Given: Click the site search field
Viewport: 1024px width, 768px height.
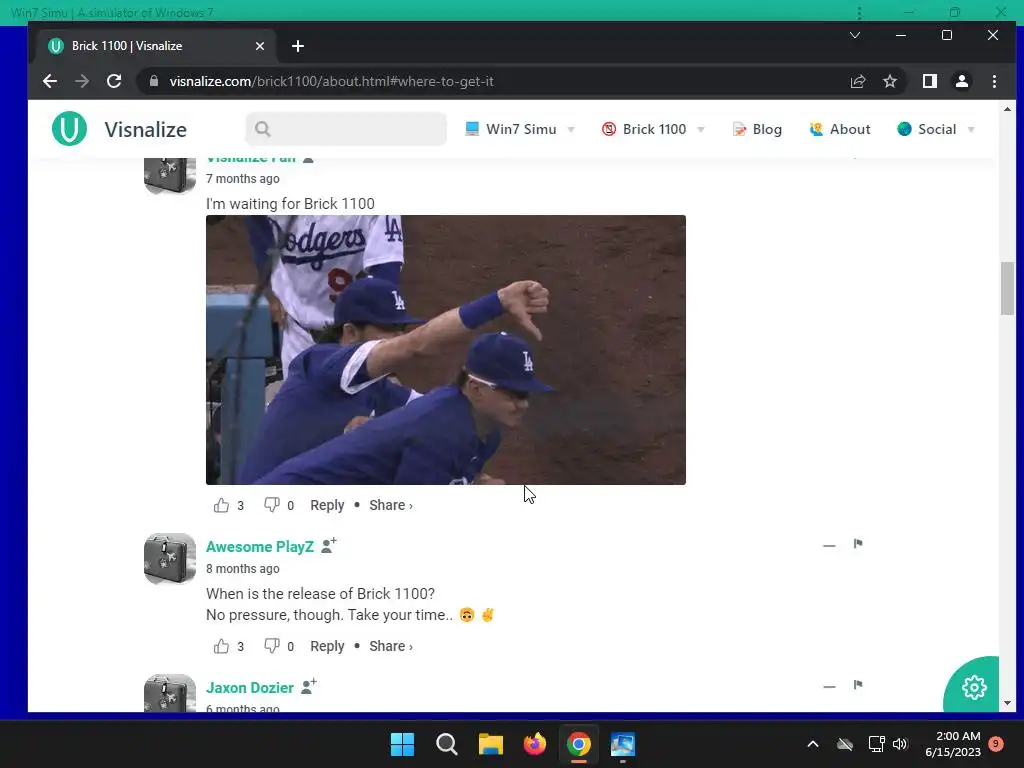Looking at the screenshot, I should click(346, 129).
